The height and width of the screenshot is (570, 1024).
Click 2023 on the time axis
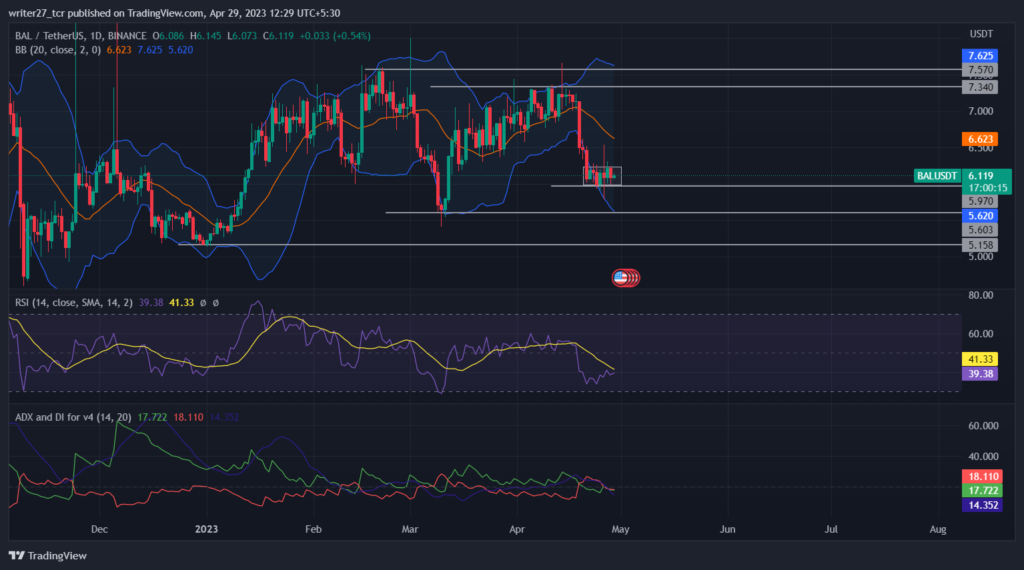pos(206,530)
